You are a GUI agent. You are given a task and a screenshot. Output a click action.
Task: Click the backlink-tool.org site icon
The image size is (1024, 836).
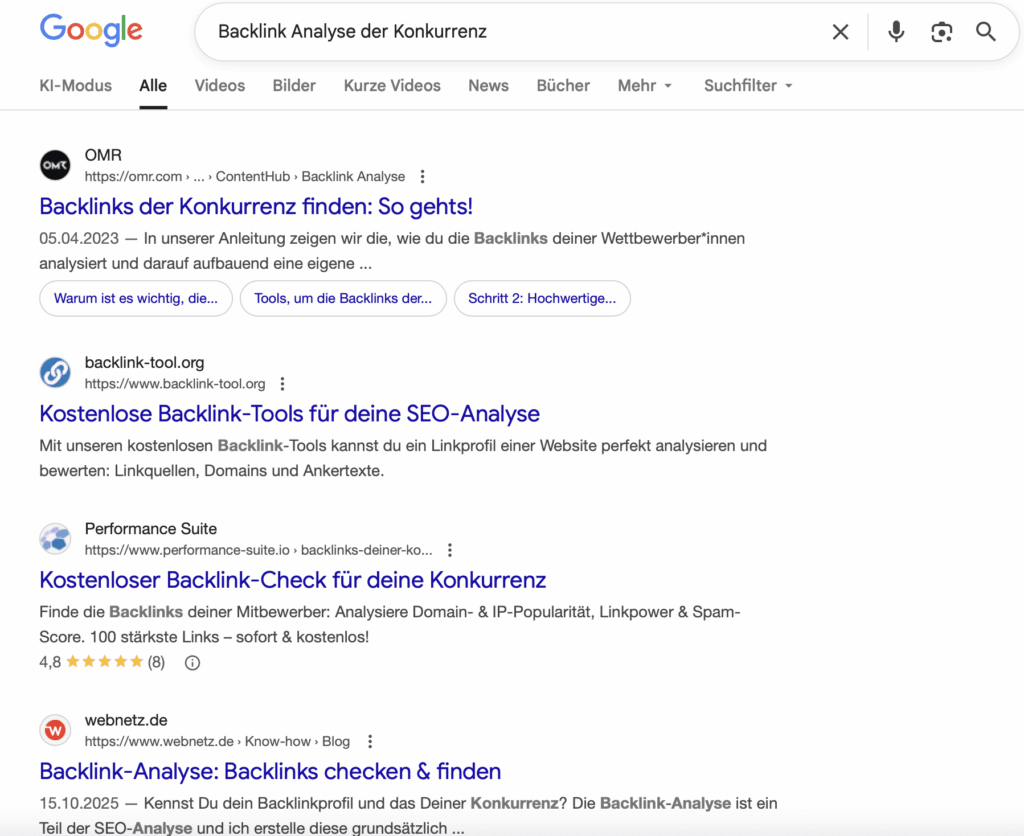(x=55, y=371)
